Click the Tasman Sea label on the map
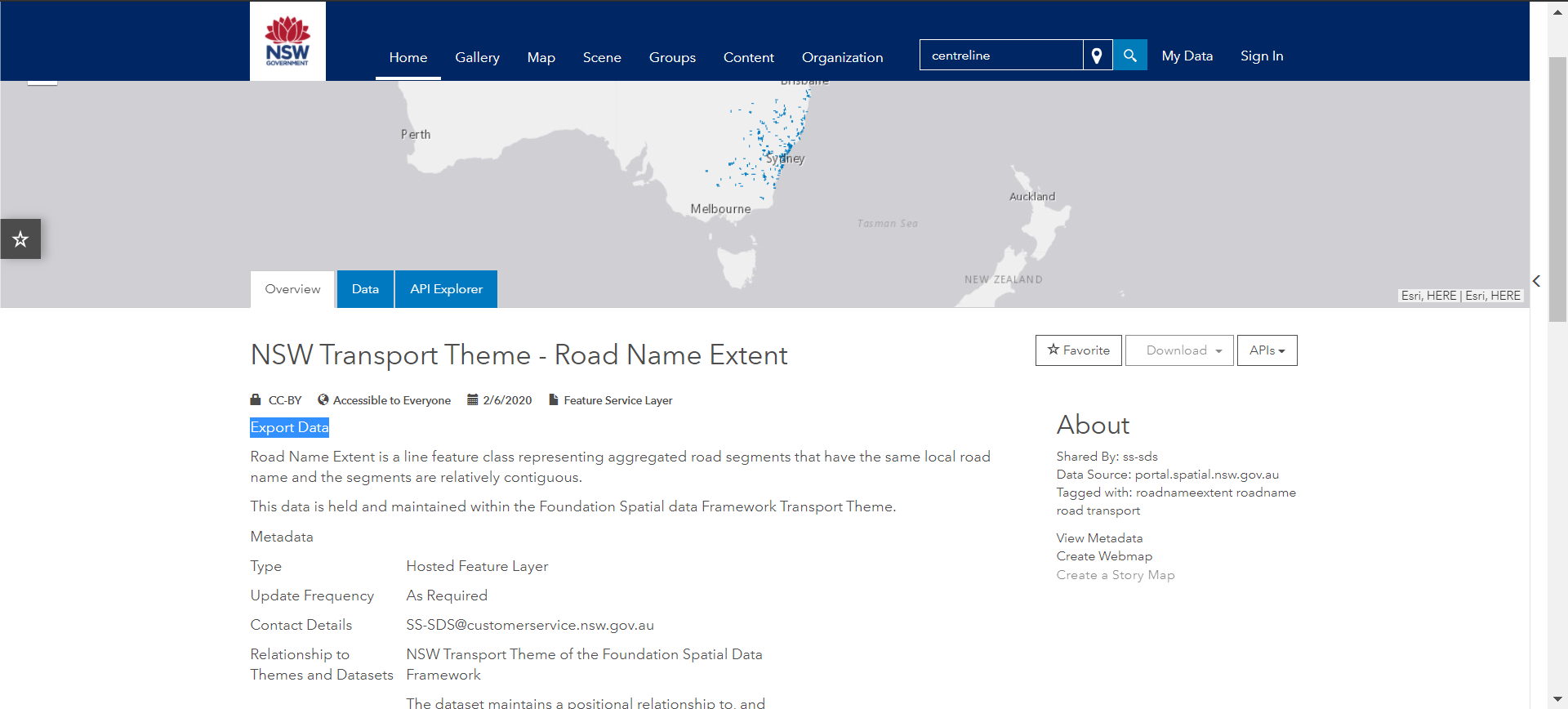 point(888,223)
